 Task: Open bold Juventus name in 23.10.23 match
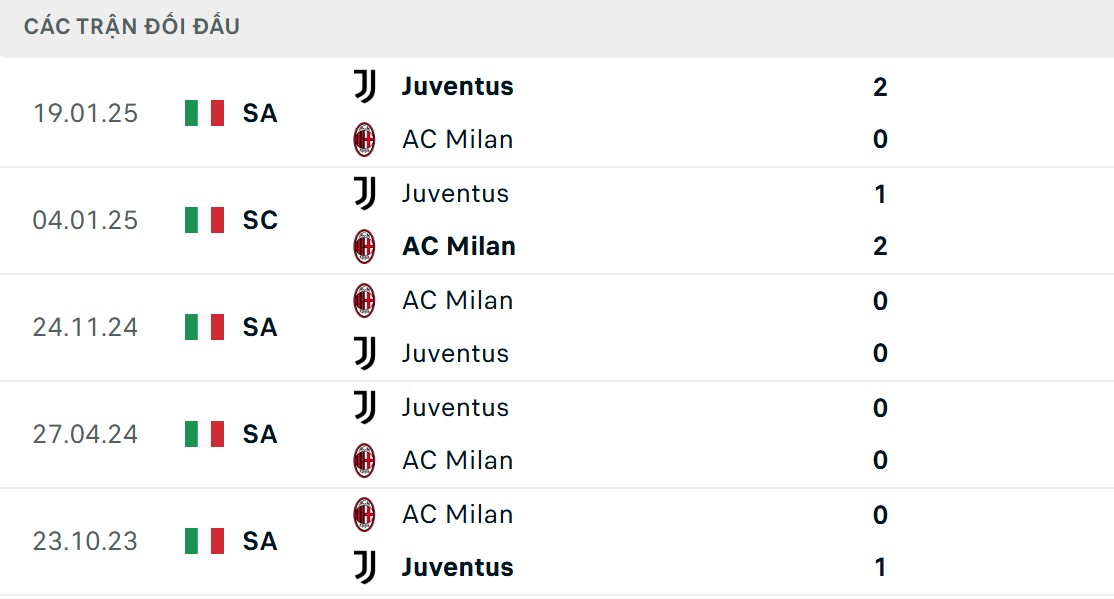(457, 567)
